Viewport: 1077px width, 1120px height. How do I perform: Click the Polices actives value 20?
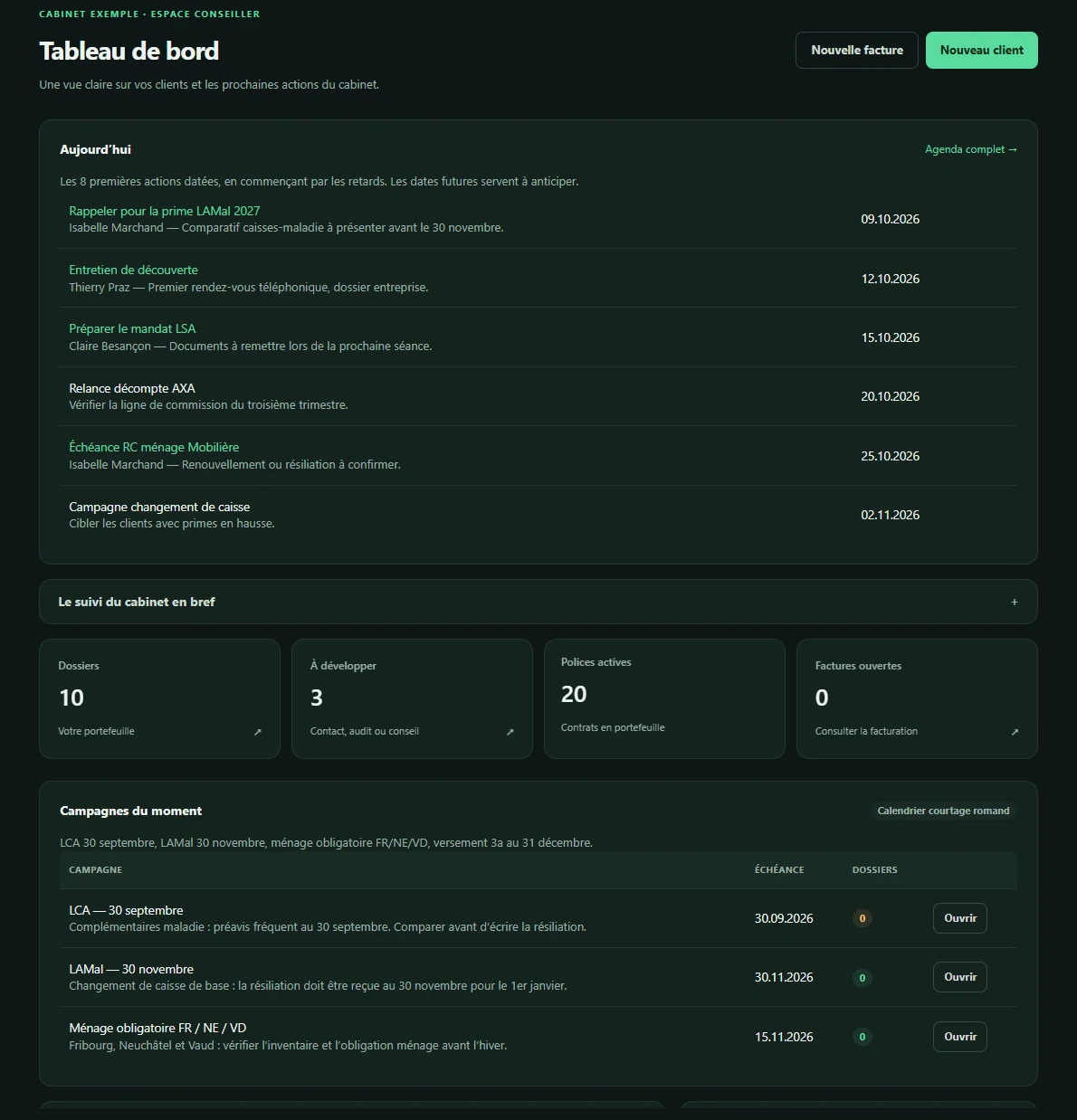click(x=574, y=694)
